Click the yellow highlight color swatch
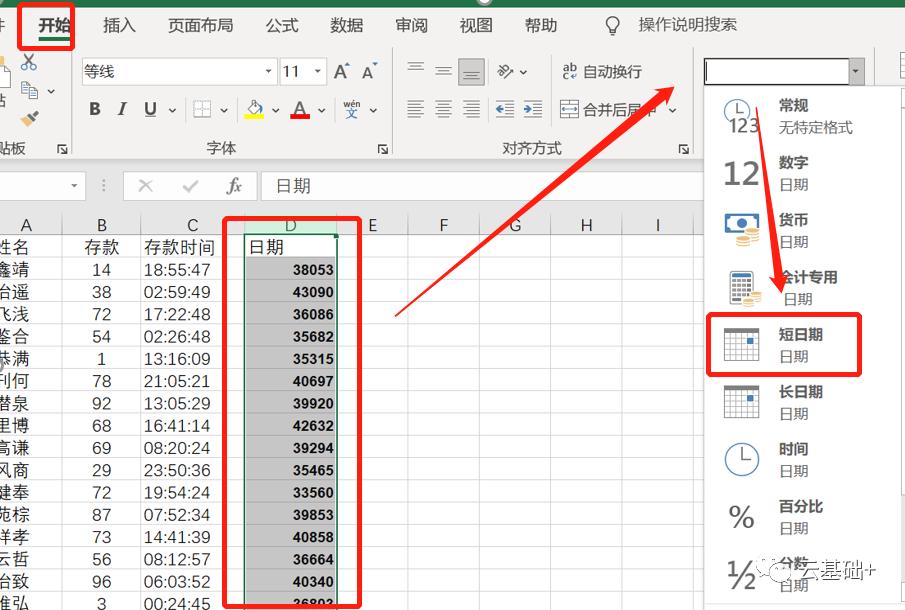 (254, 116)
